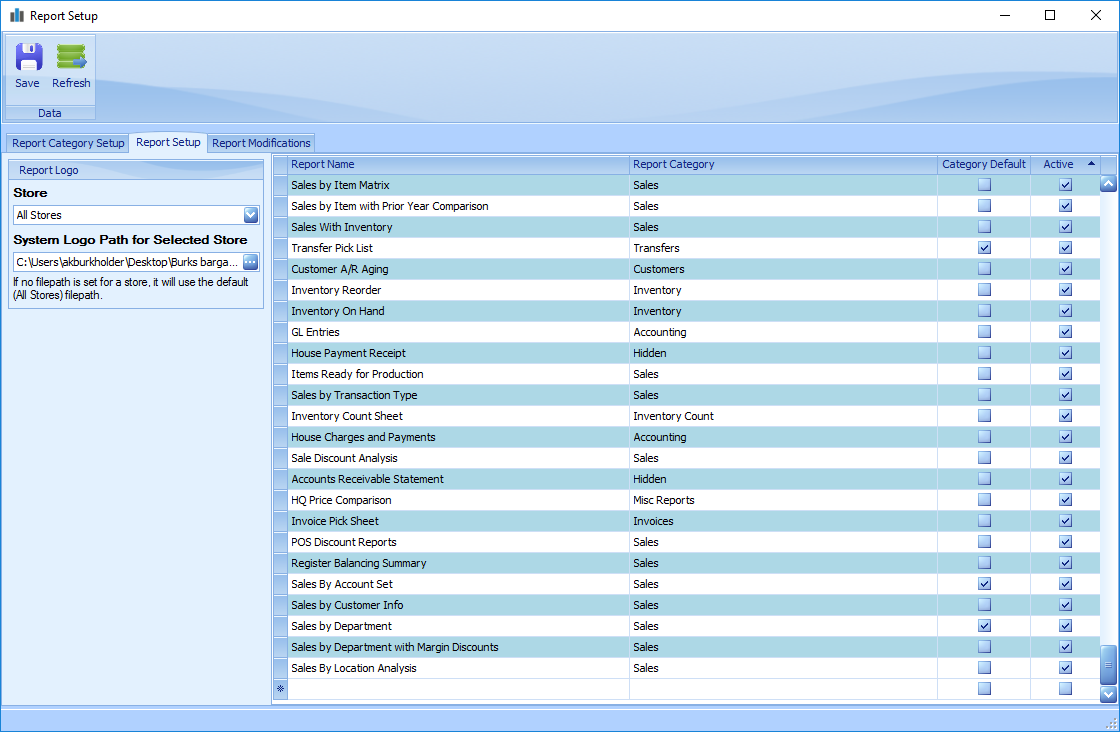Click the scroll down arrow in report grid
This screenshot has width=1120, height=732.
(1108, 693)
